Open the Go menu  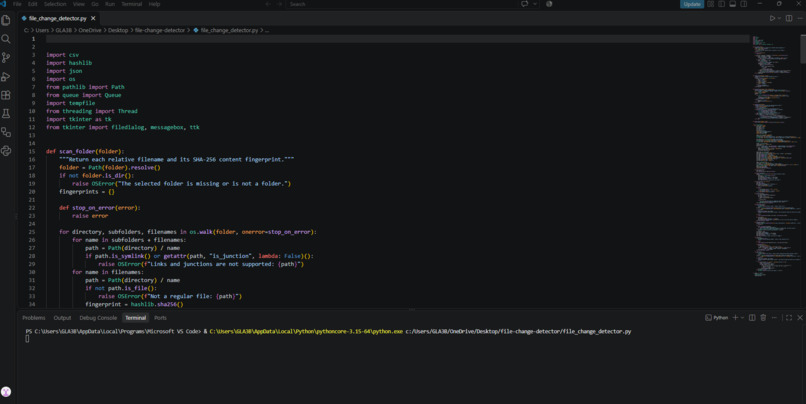coord(95,4)
